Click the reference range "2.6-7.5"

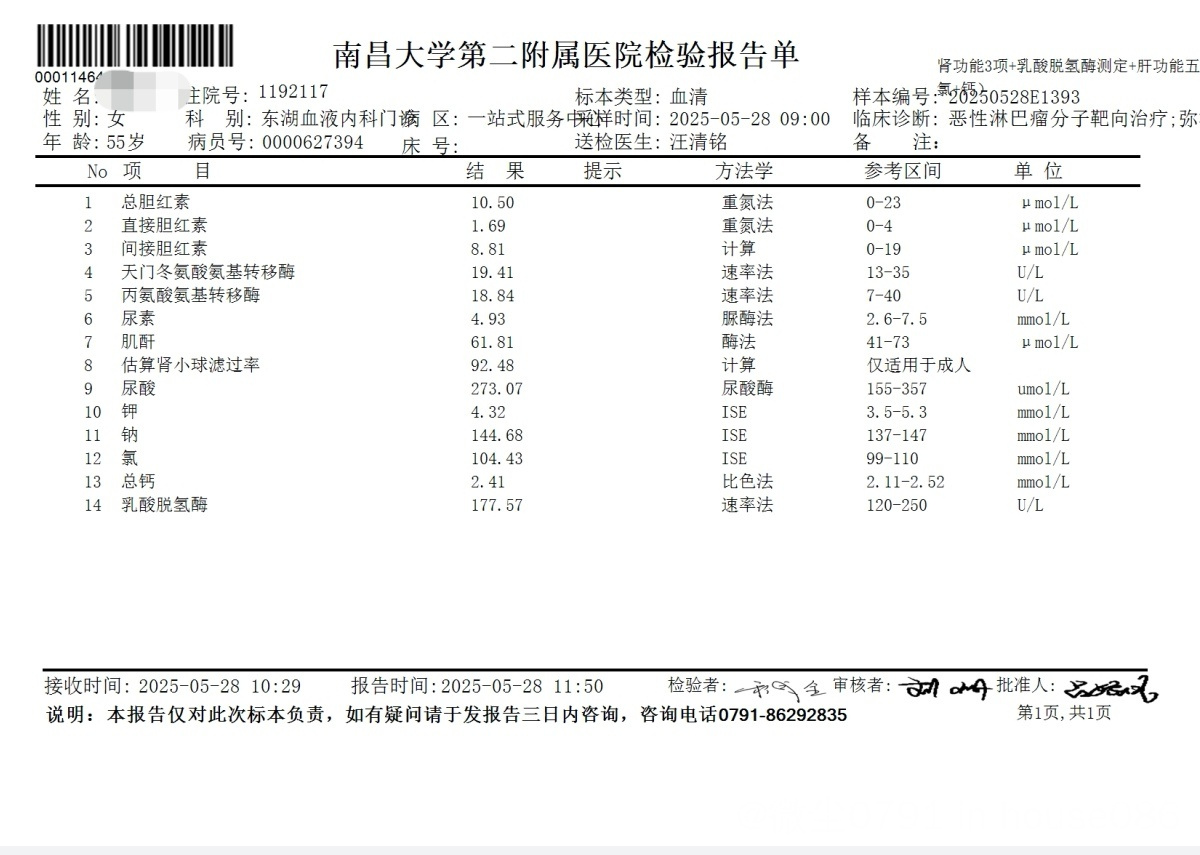[897, 319]
